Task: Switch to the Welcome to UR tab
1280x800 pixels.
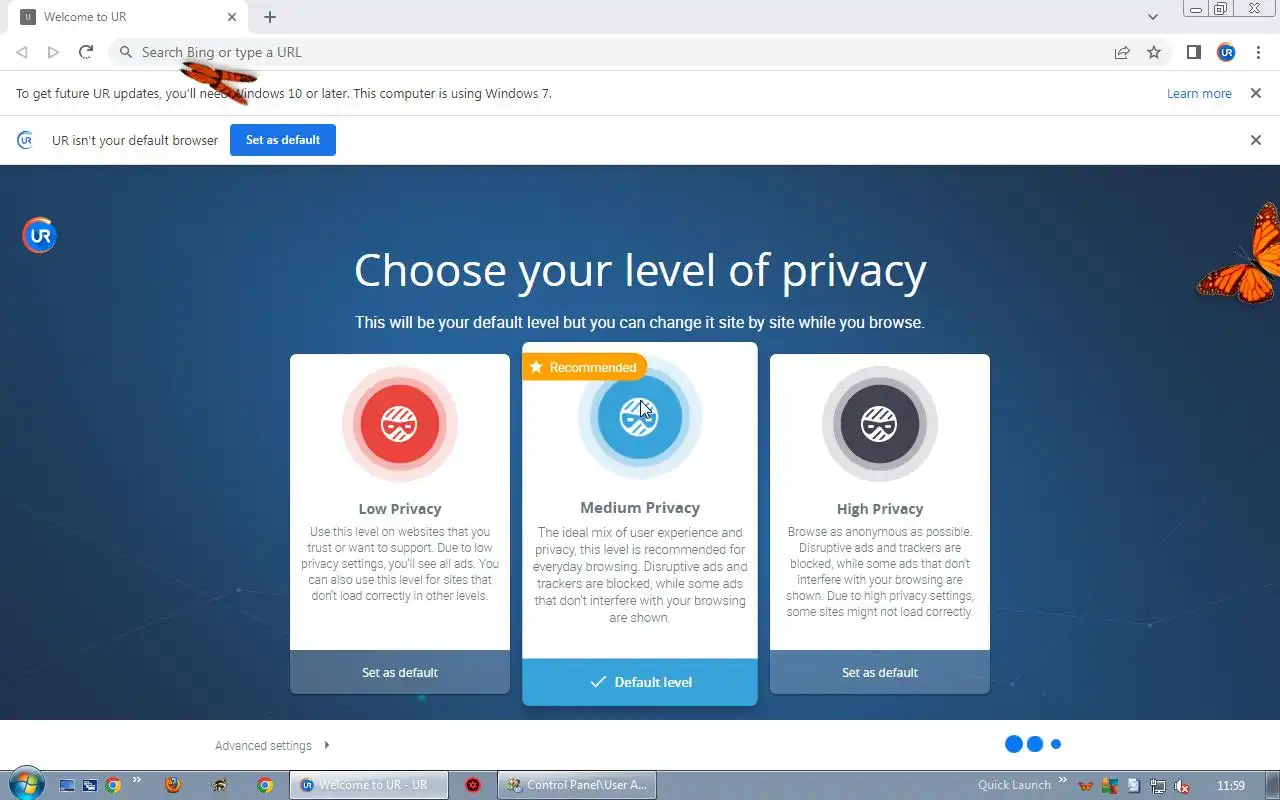Action: pyautogui.click(x=130, y=17)
